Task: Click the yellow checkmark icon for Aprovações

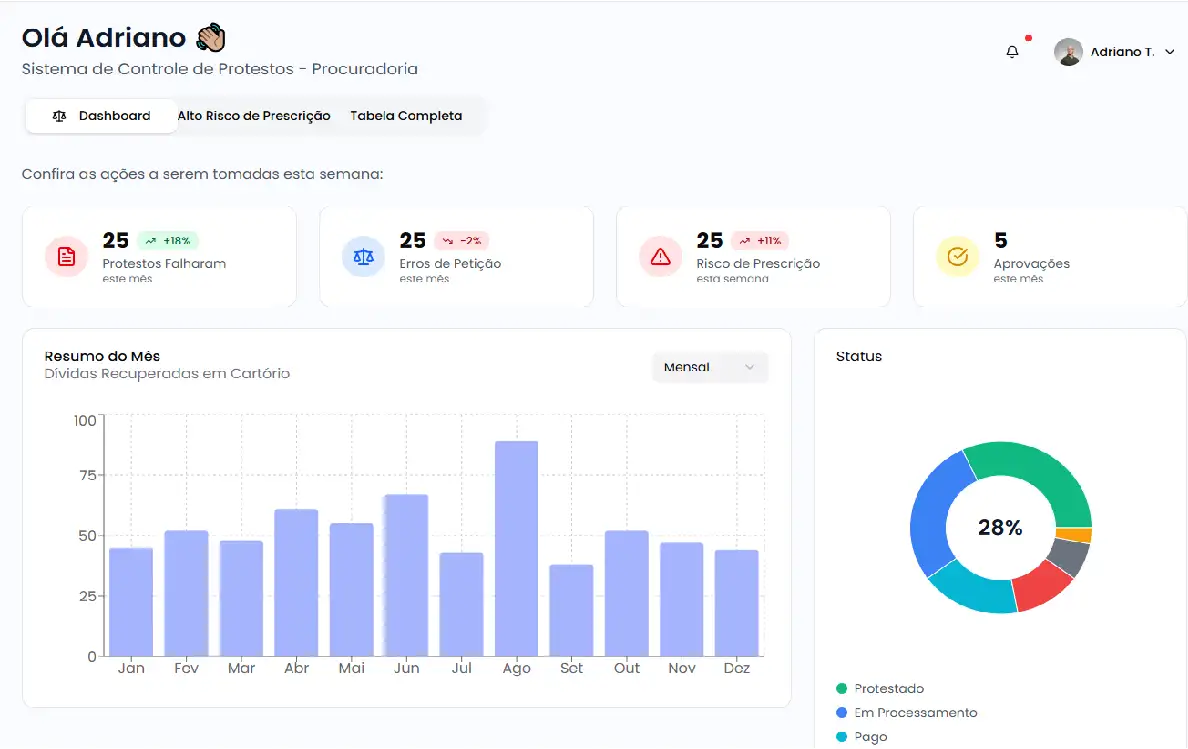Action: click(957, 257)
